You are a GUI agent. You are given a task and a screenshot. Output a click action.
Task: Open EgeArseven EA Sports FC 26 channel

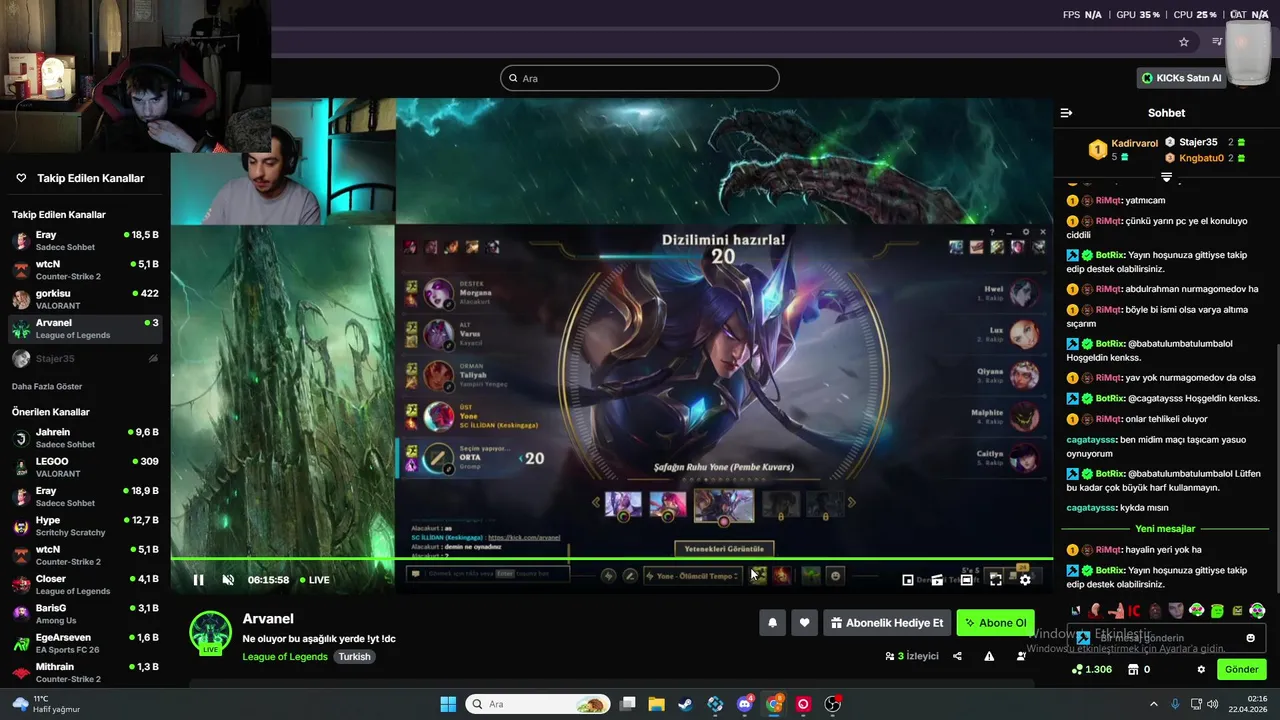pyautogui.click(x=85, y=643)
